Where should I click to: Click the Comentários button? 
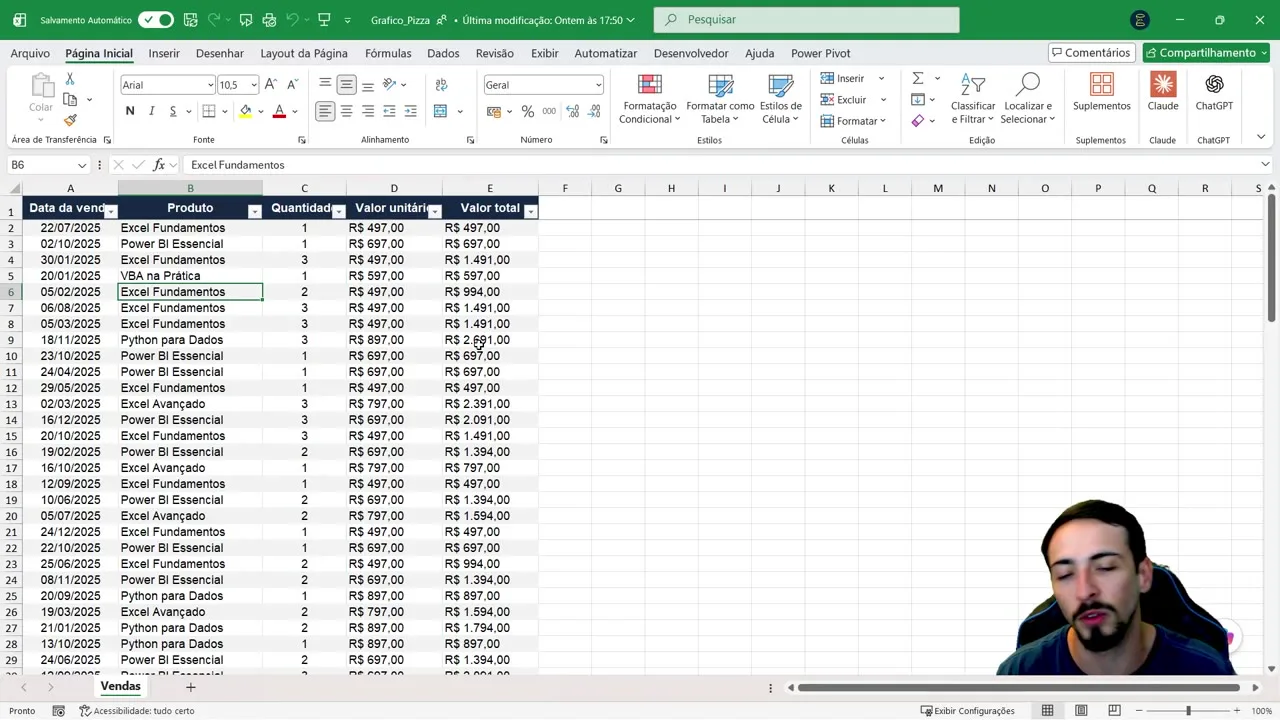click(x=1091, y=53)
